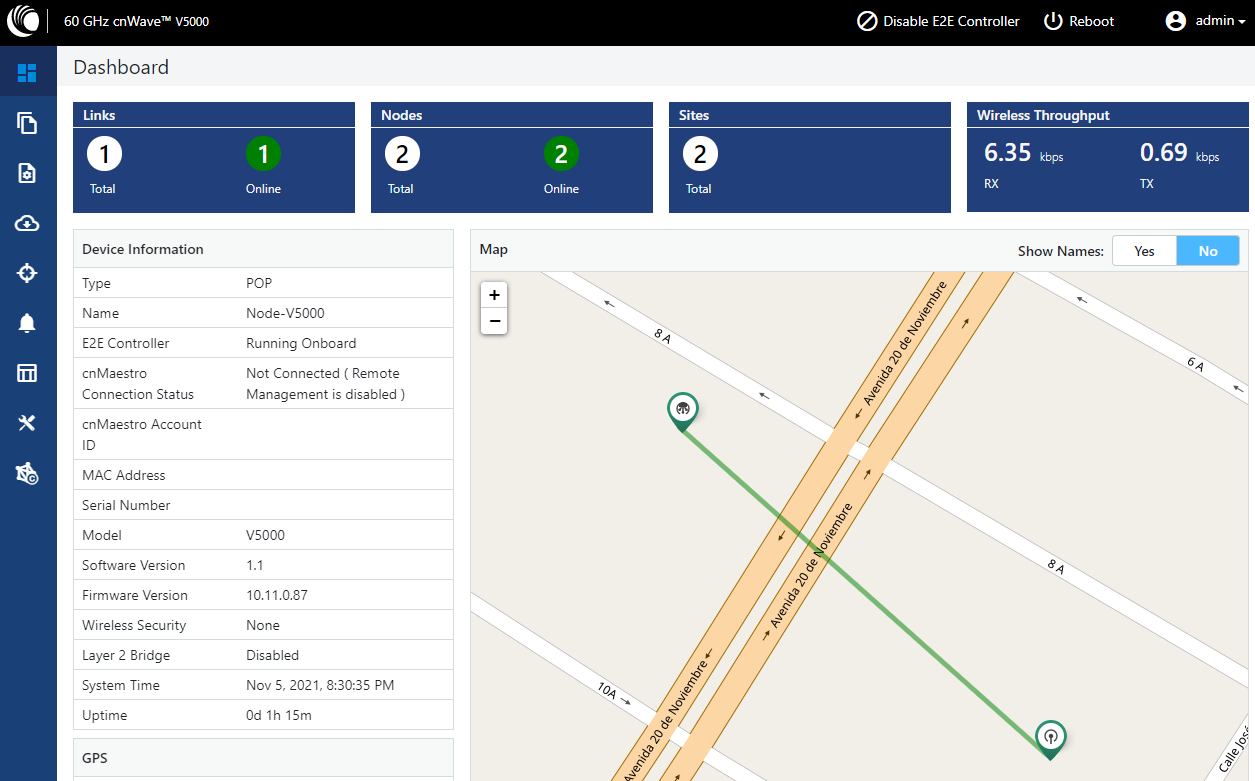Zoom out on the map
The image size is (1255, 781).
coord(494,321)
